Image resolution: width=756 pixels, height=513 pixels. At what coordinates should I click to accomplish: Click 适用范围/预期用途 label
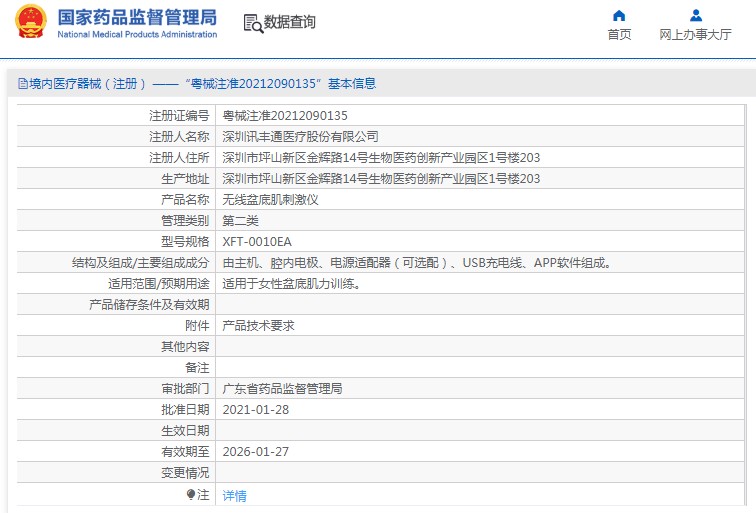pyautogui.click(x=159, y=284)
